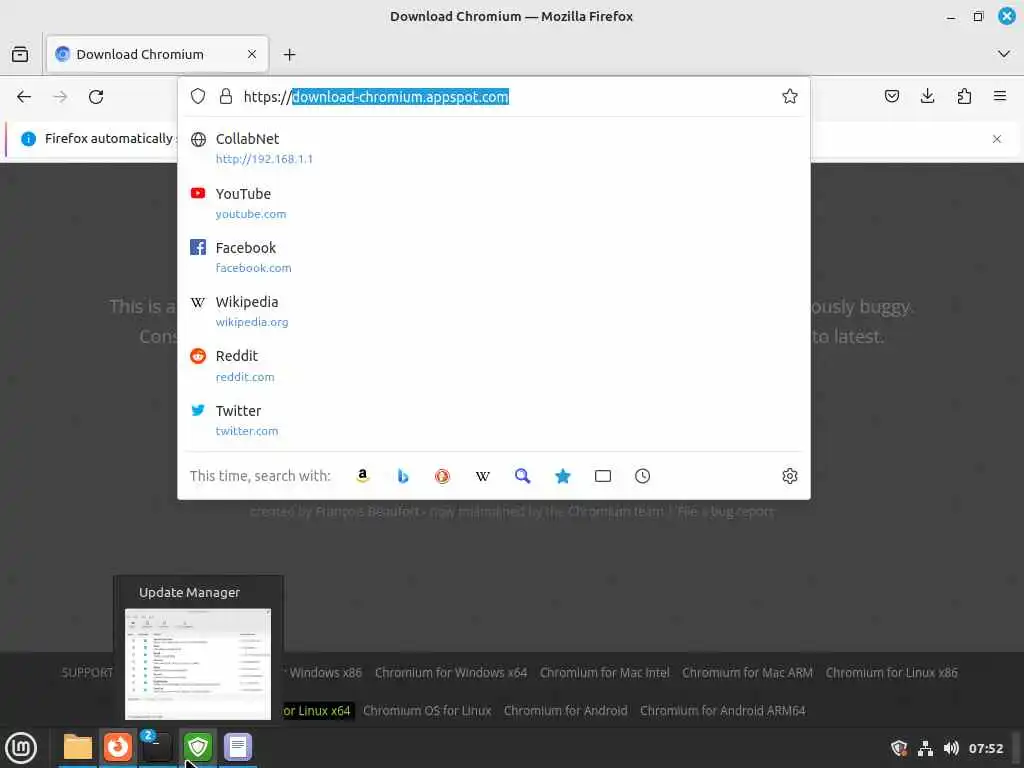
Task: Search this time with Wikipedia
Action: pos(483,476)
